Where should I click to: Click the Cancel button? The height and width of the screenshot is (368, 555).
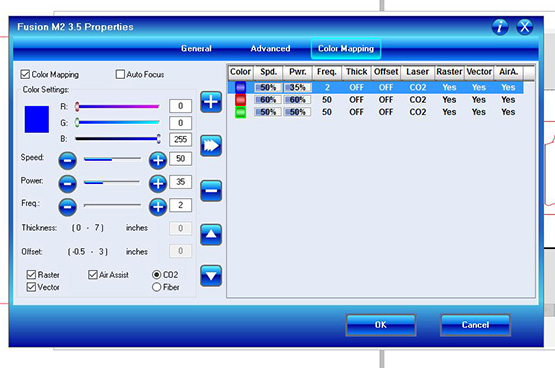pos(475,325)
